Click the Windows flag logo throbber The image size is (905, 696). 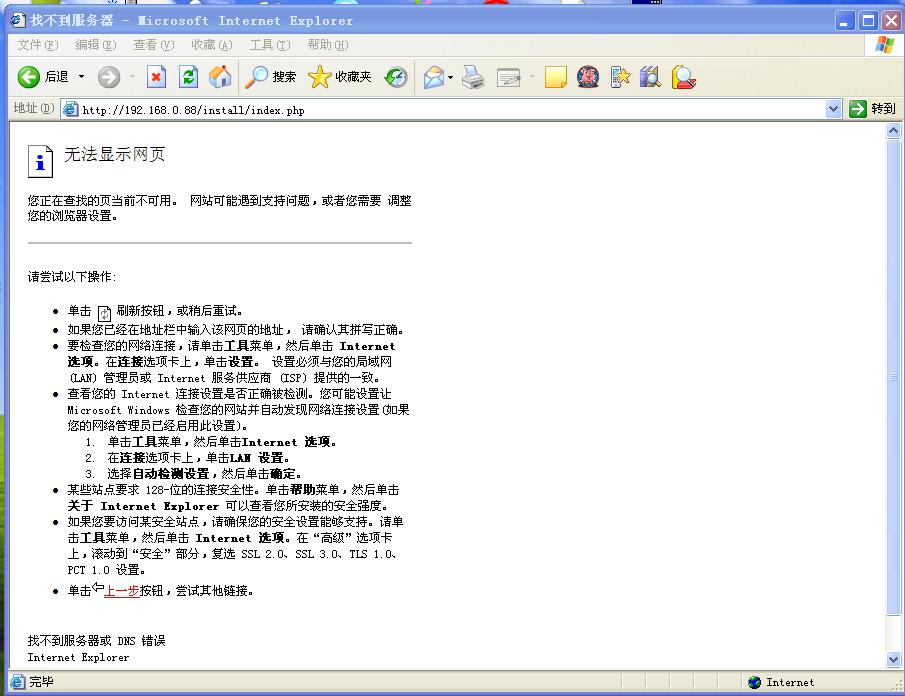884,44
